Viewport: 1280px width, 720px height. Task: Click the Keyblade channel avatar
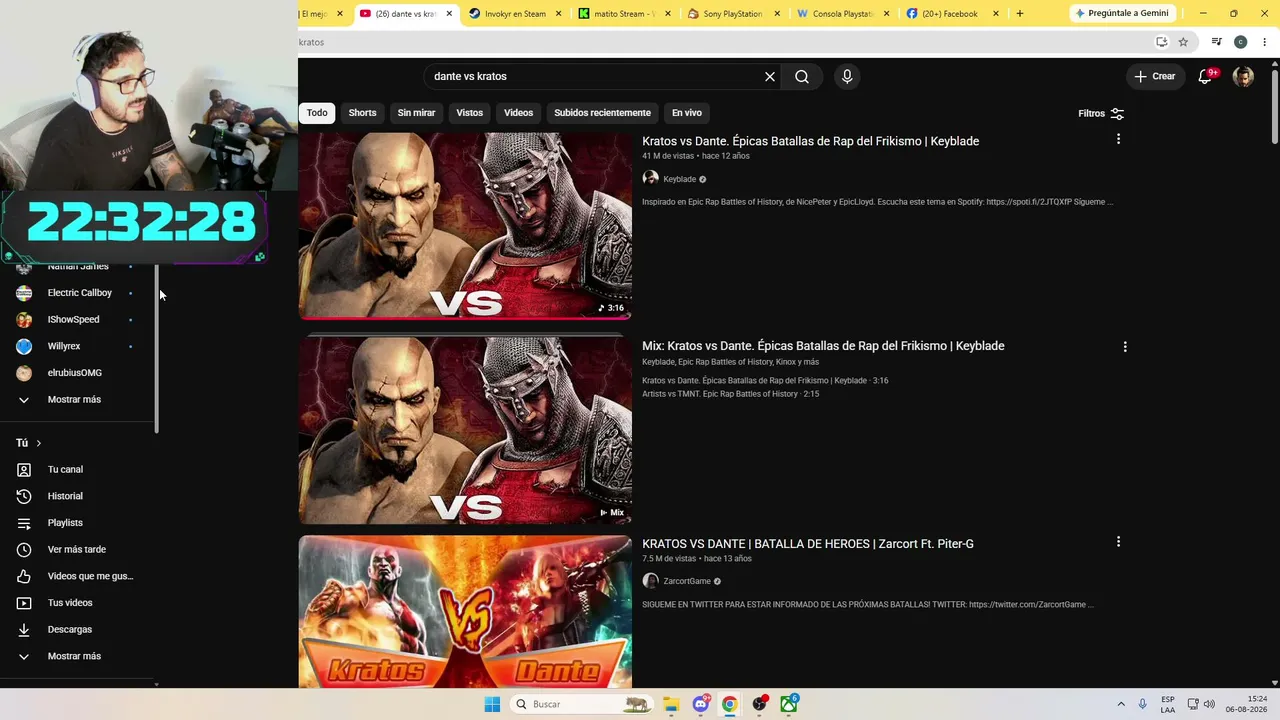click(650, 178)
